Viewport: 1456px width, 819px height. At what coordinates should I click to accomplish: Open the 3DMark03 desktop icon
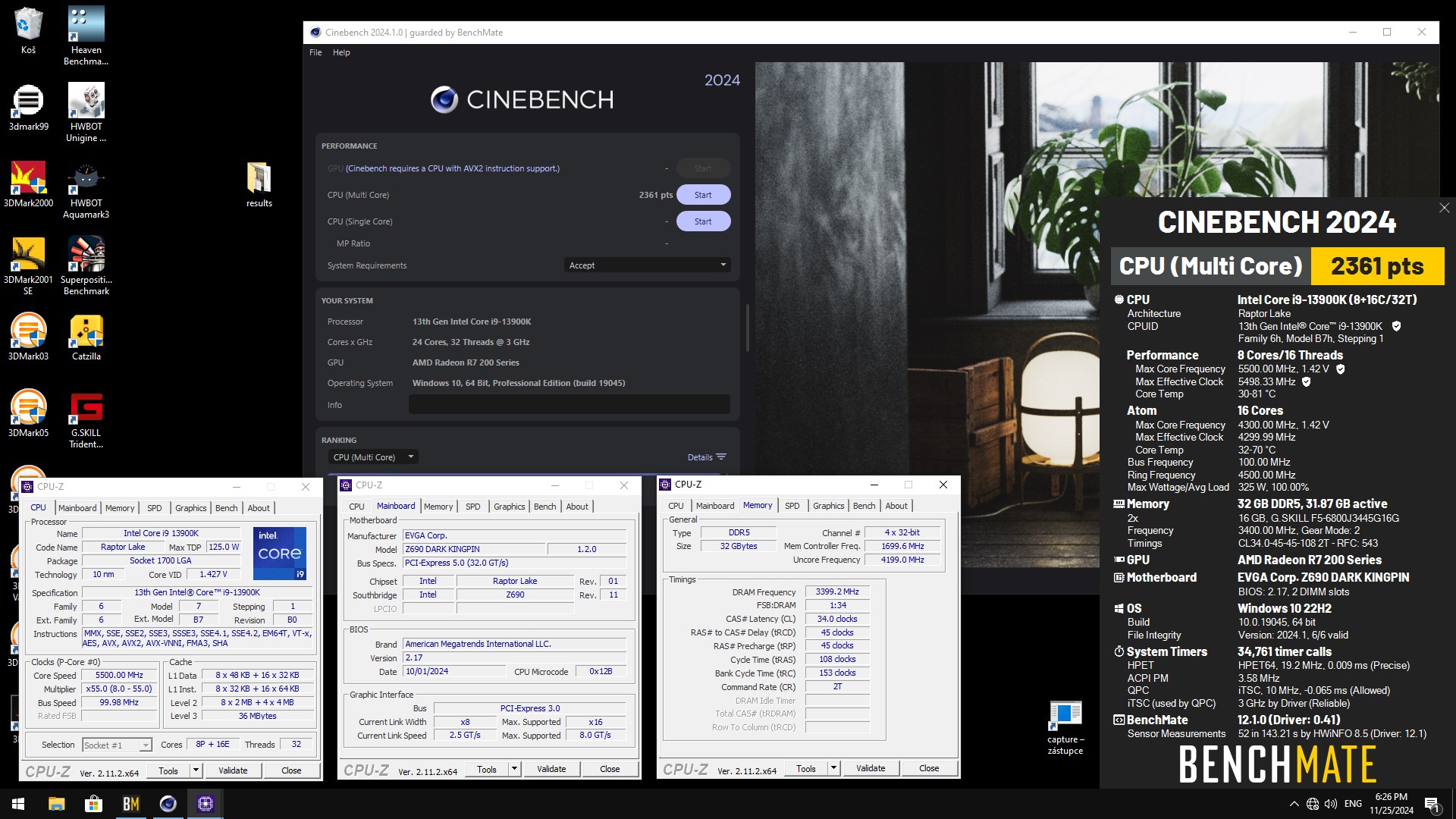[x=28, y=337]
